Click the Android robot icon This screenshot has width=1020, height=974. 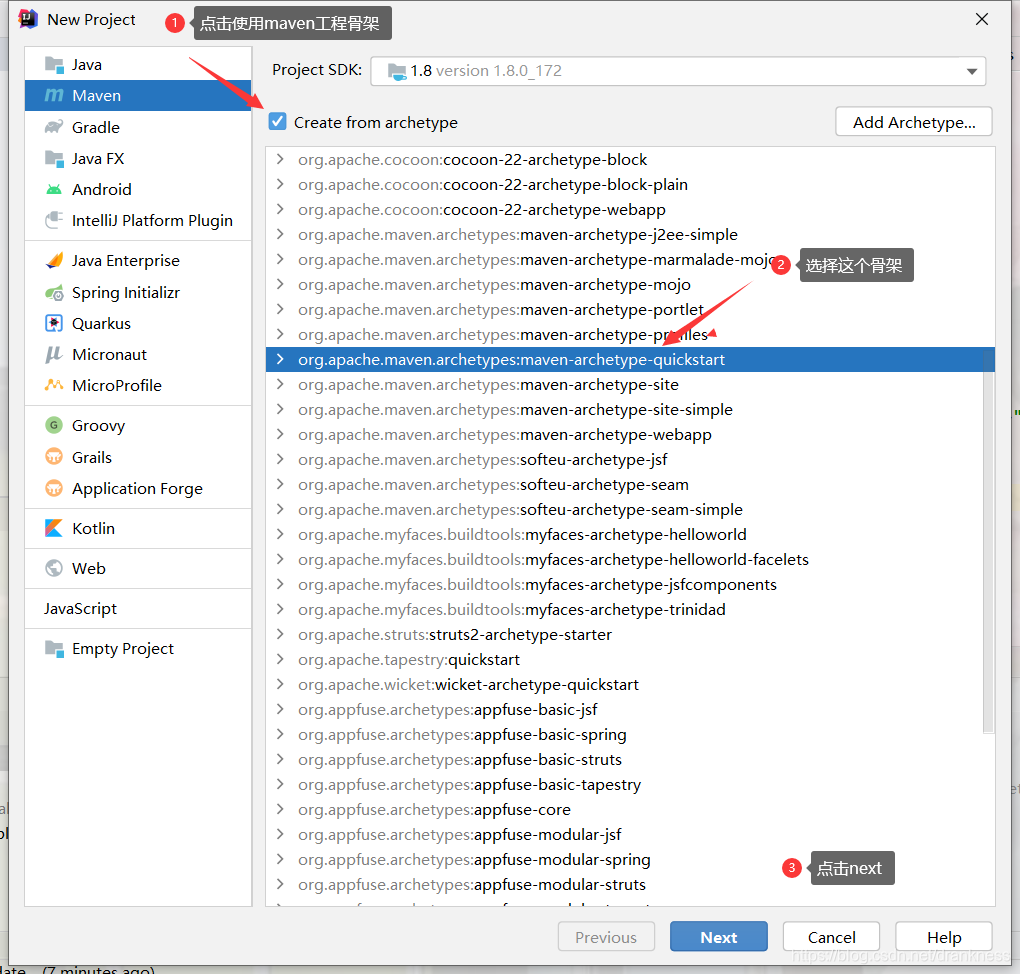[x=54, y=189]
